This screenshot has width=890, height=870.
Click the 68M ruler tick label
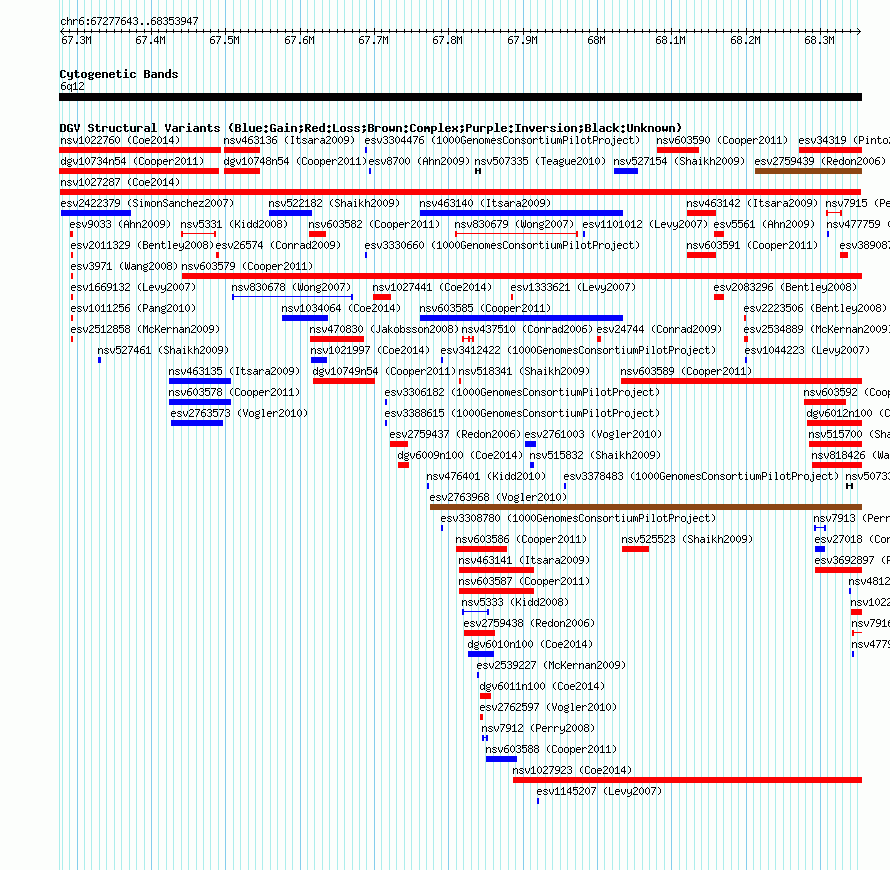coord(596,40)
